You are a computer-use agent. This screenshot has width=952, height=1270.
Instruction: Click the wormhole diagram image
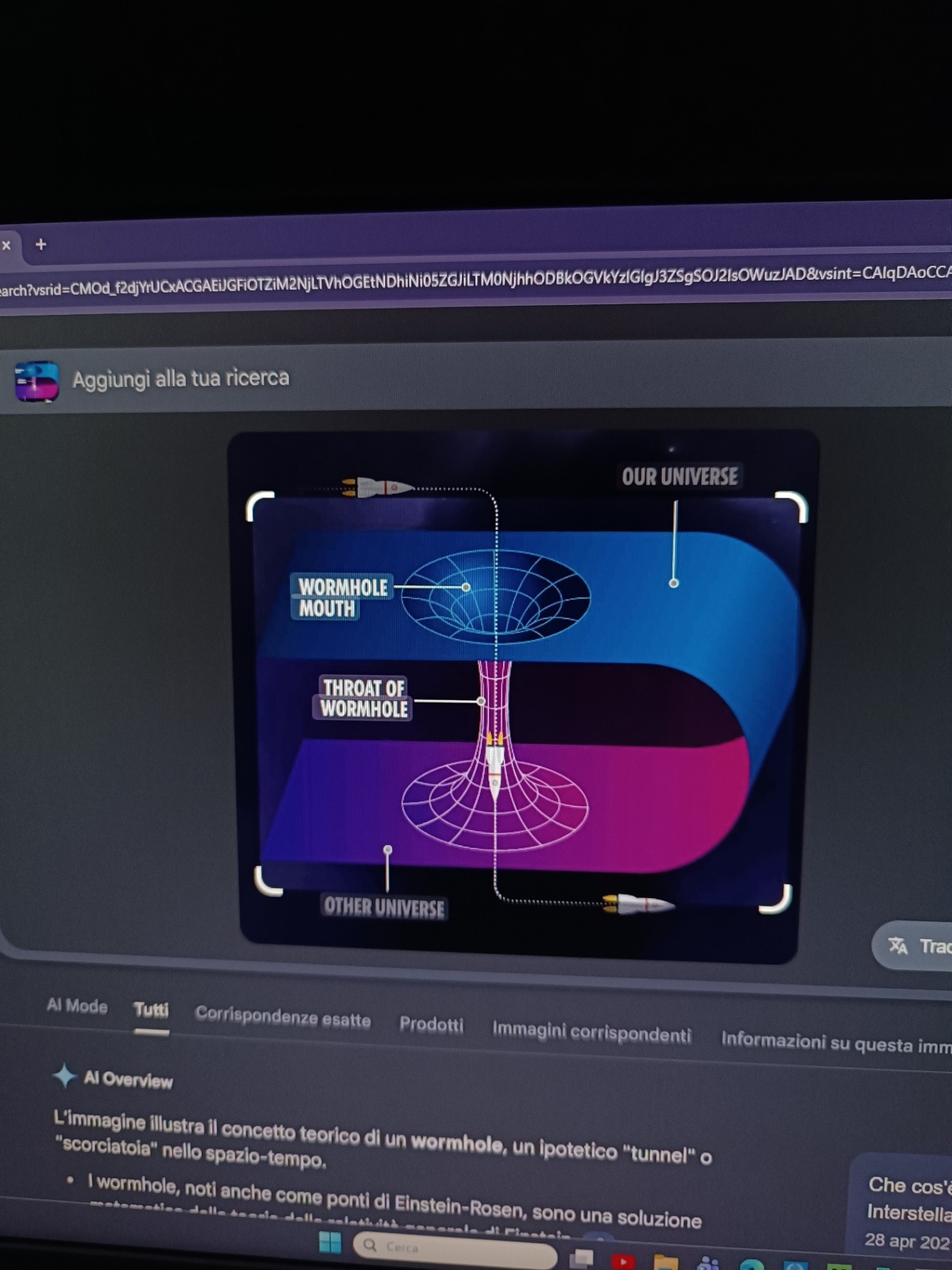[x=522, y=696]
